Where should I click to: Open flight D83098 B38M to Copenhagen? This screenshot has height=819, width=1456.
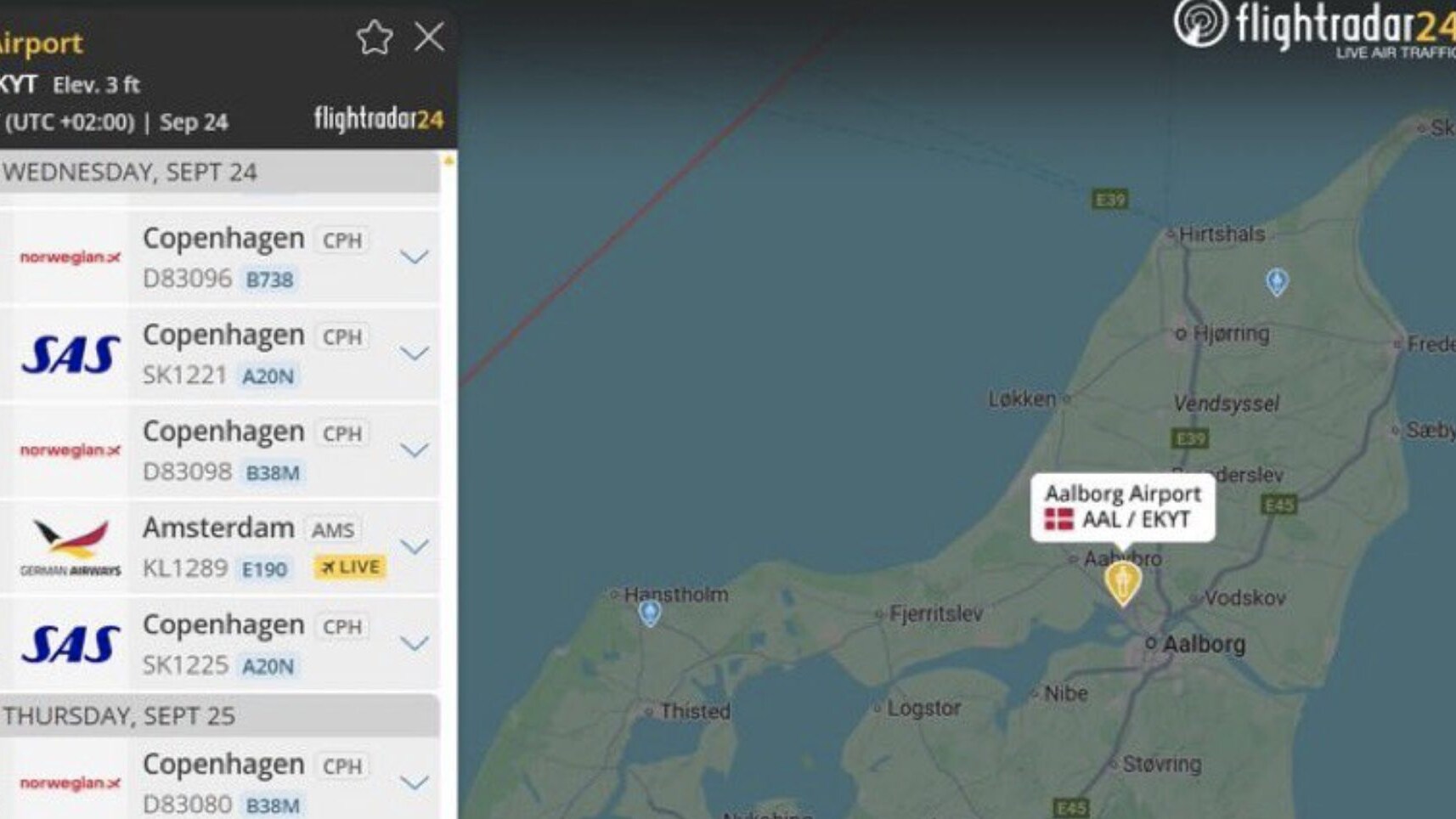tap(219, 451)
